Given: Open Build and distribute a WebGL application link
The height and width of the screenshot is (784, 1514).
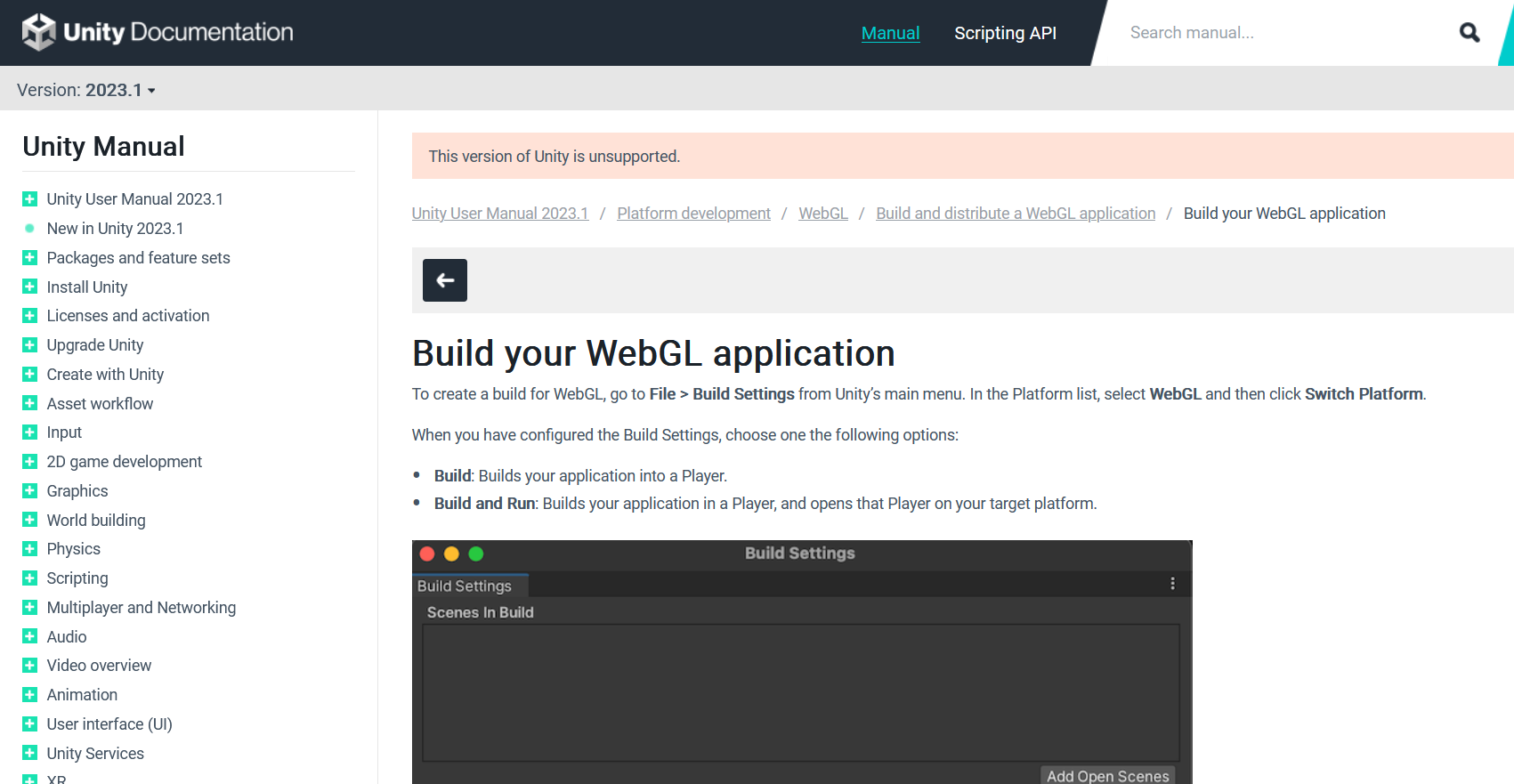Looking at the screenshot, I should [1015, 214].
